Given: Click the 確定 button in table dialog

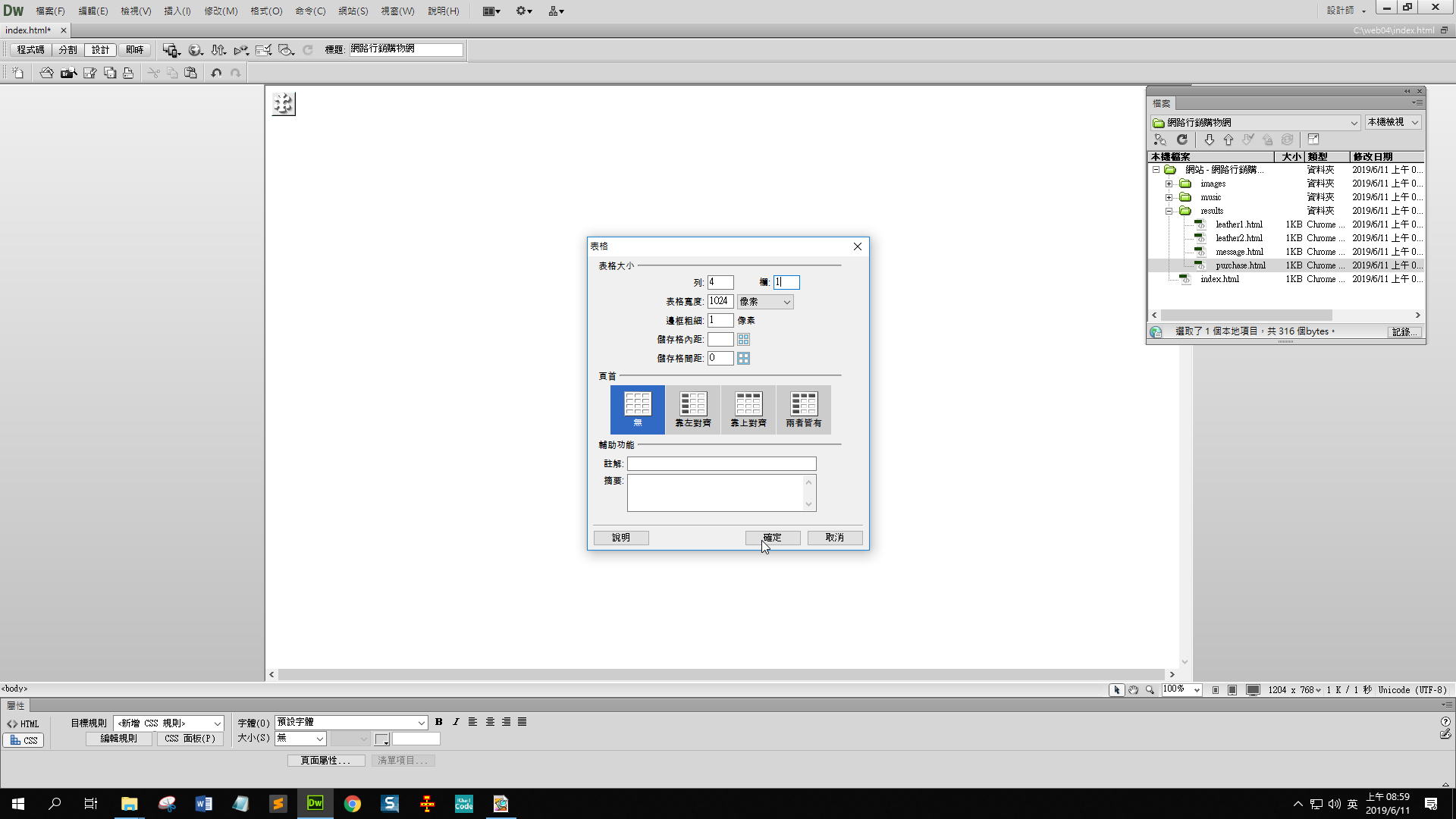Looking at the screenshot, I should tap(772, 538).
